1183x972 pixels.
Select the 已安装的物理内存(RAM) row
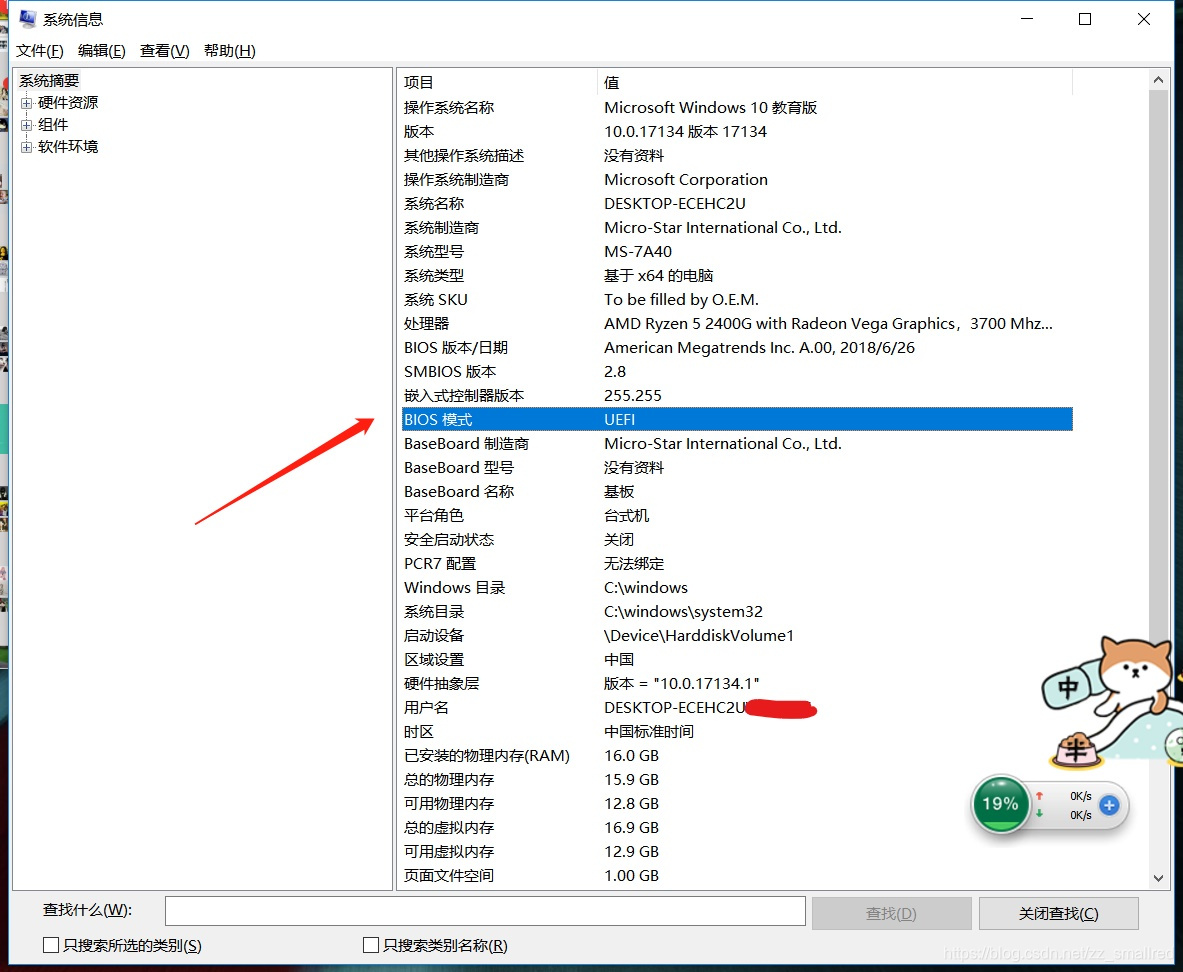(x=737, y=755)
